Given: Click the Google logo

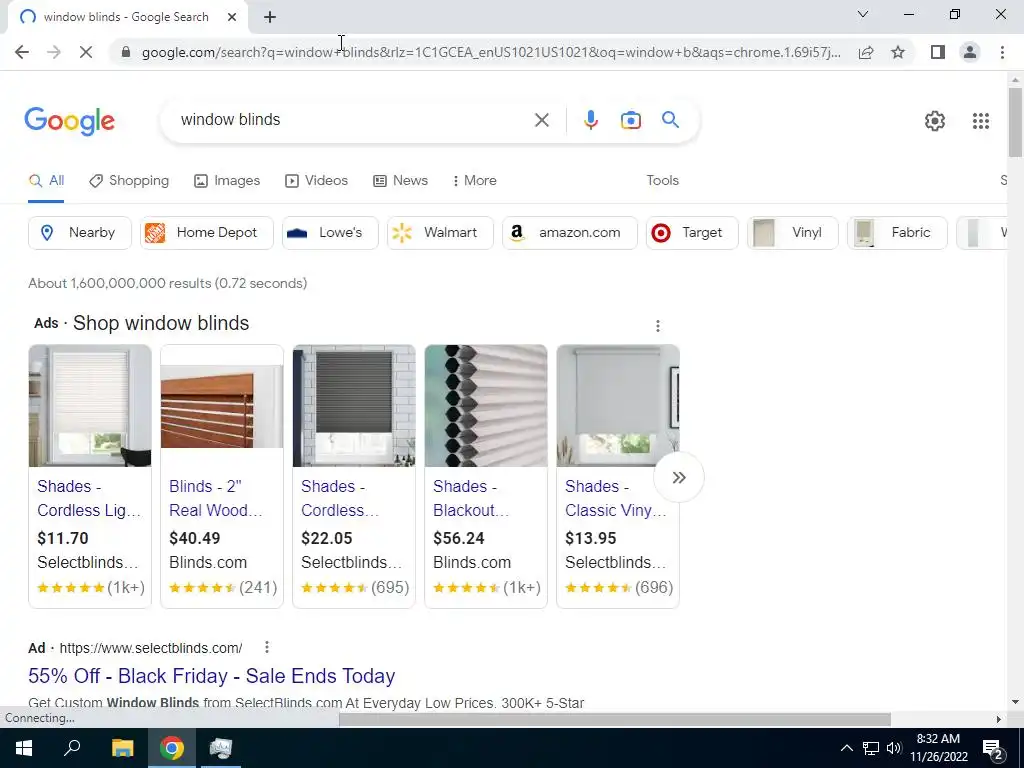Looking at the screenshot, I should click(x=69, y=121).
